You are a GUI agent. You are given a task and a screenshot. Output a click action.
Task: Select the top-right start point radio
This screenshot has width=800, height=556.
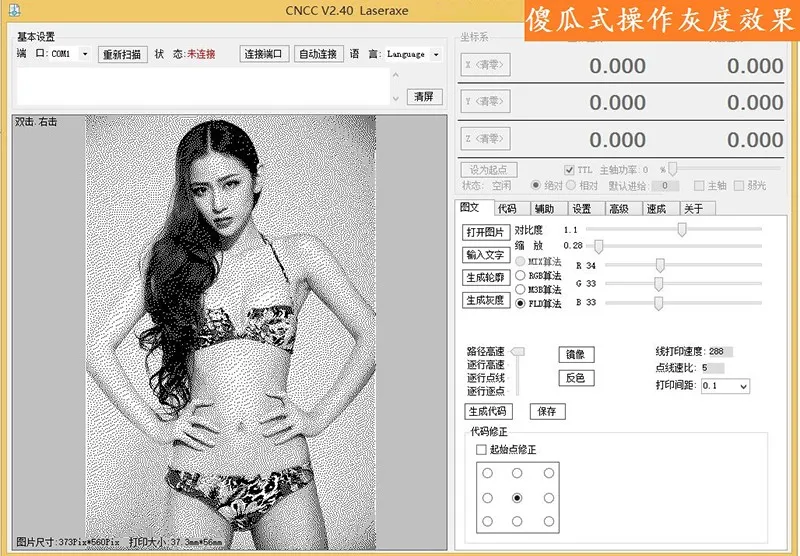pyautogui.click(x=549, y=473)
